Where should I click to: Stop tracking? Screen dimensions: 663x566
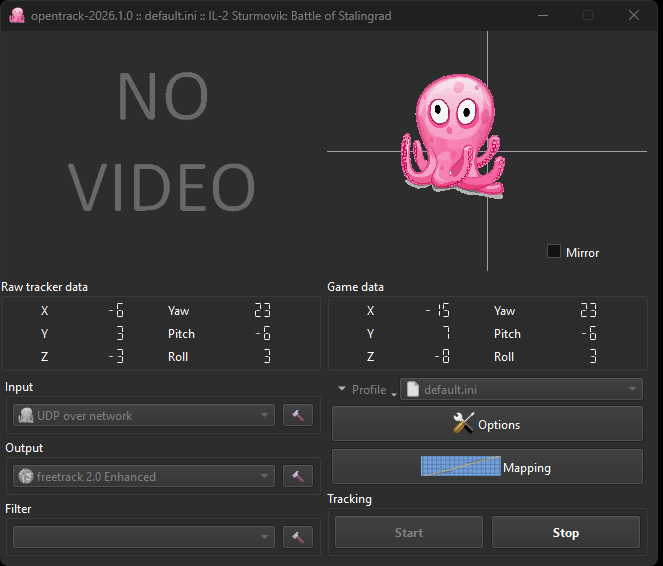pyautogui.click(x=566, y=532)
